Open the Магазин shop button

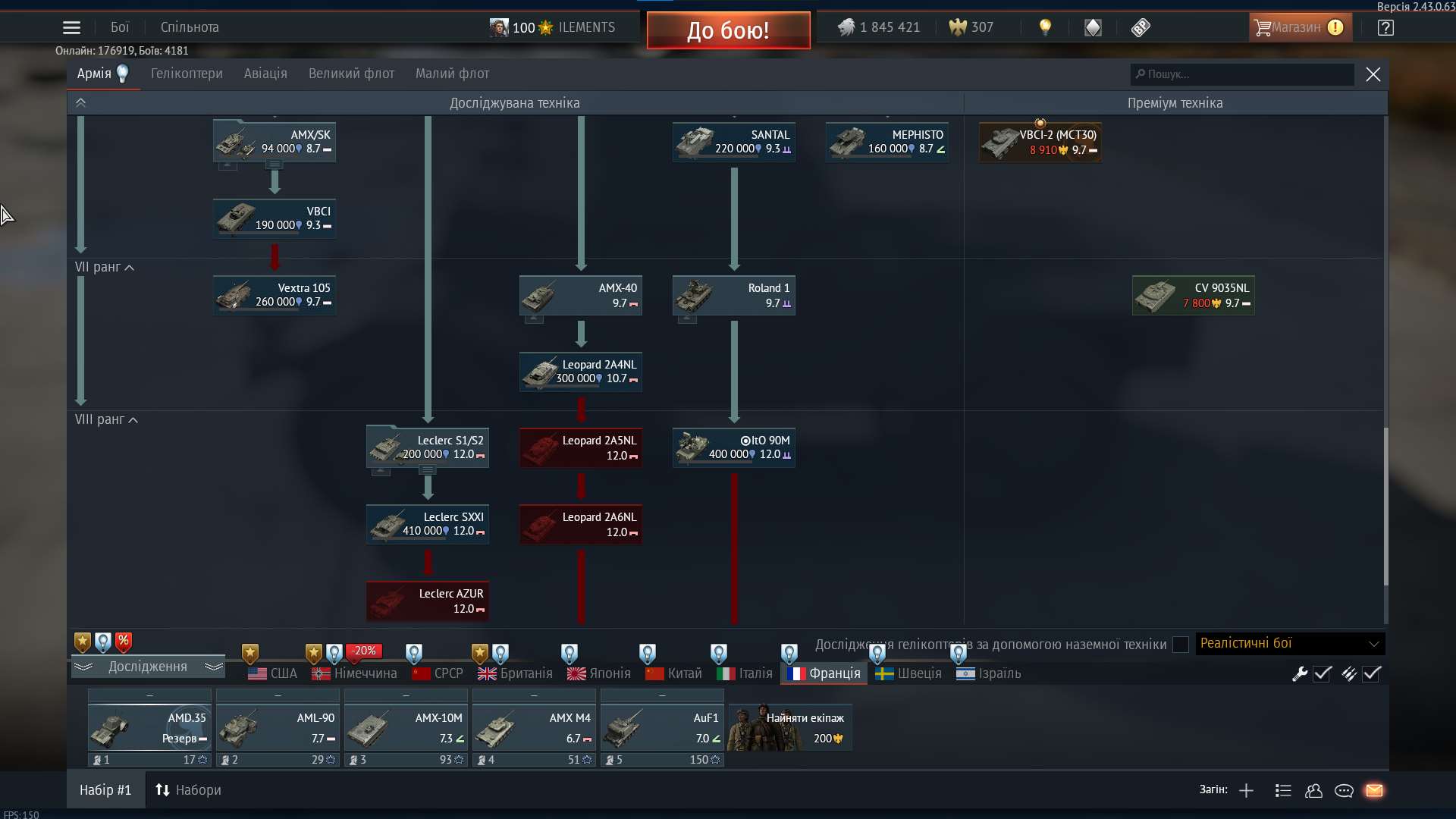point(1300,27)
